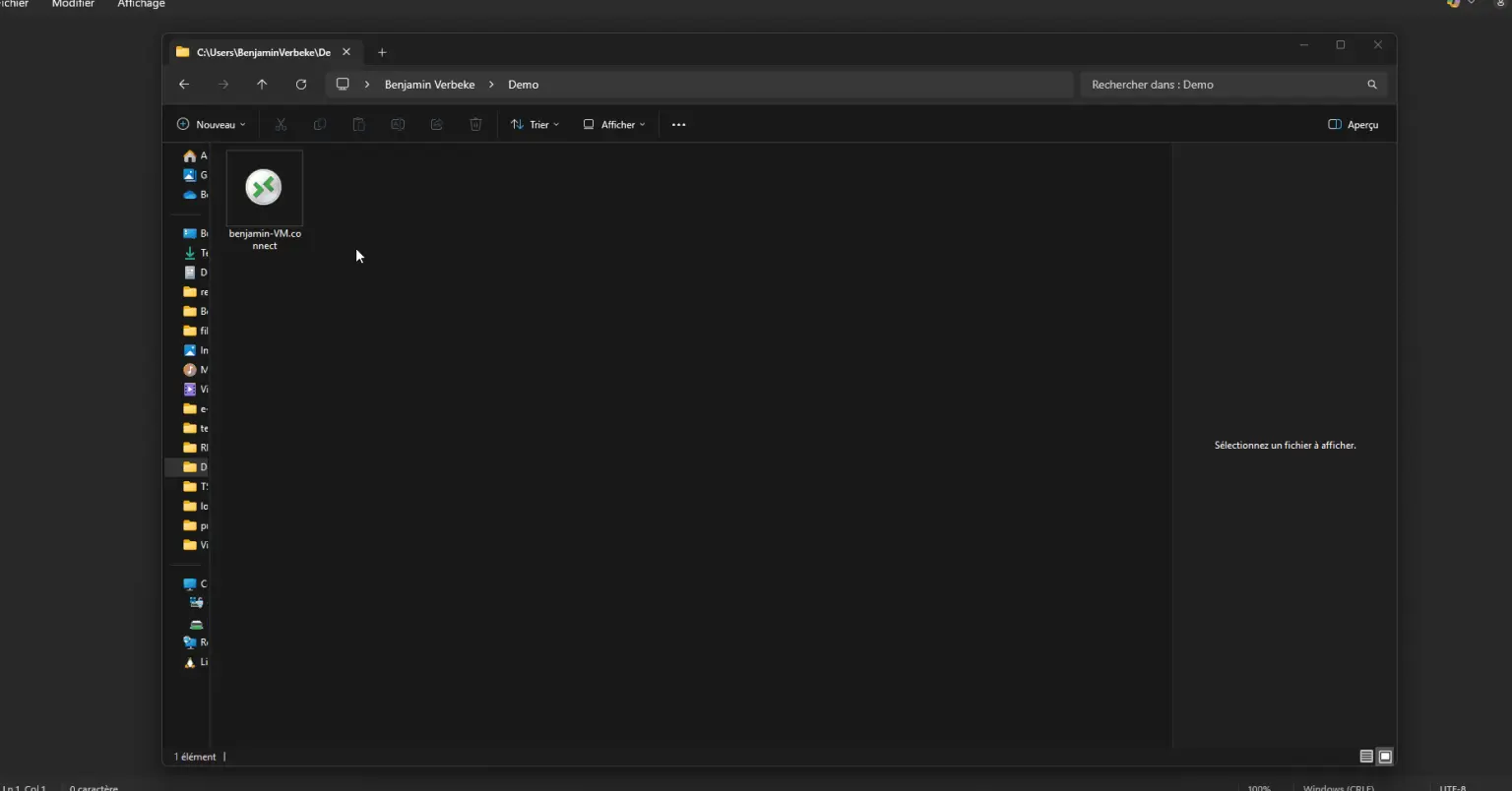The width and height of the screenshot is (1512, 791).
Task: Open the benjamin-VM.connect file icon
Action: (x=264, y=188)
